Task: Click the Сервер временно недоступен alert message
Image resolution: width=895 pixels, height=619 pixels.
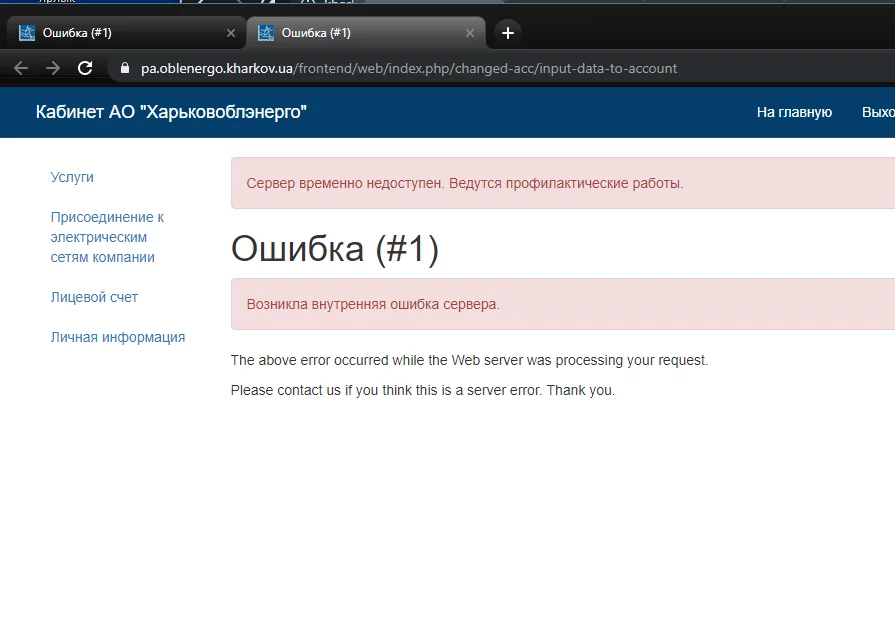Action: click(563, 183)
